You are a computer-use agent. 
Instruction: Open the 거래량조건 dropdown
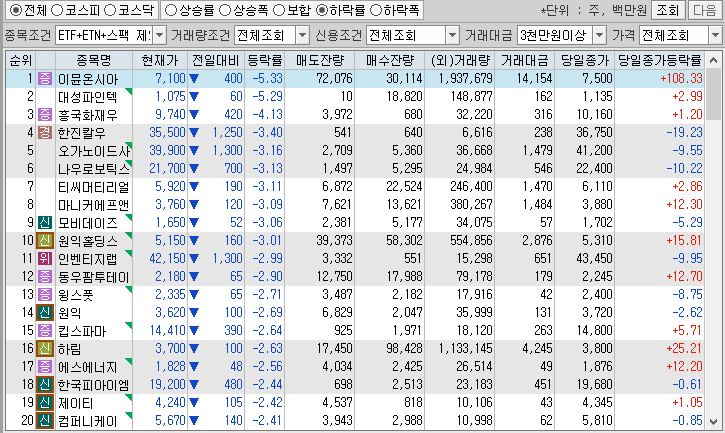click(x=302, y=35)
